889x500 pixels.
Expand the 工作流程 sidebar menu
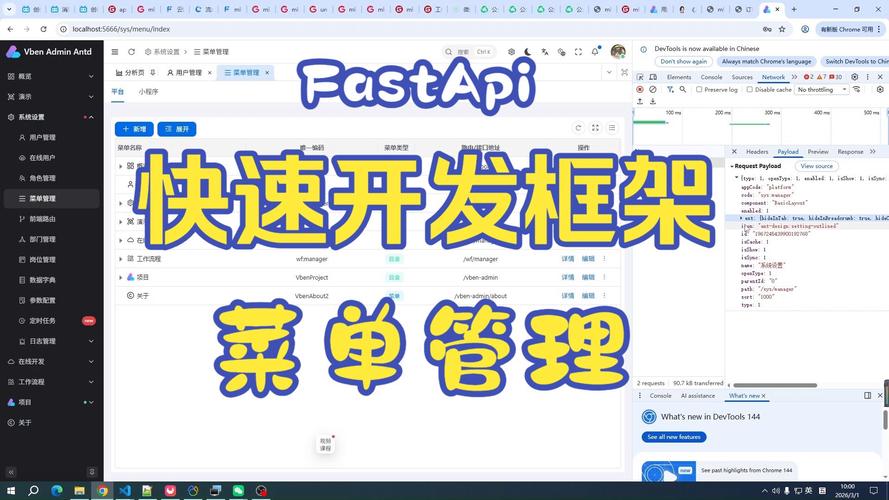pos(52,382)
